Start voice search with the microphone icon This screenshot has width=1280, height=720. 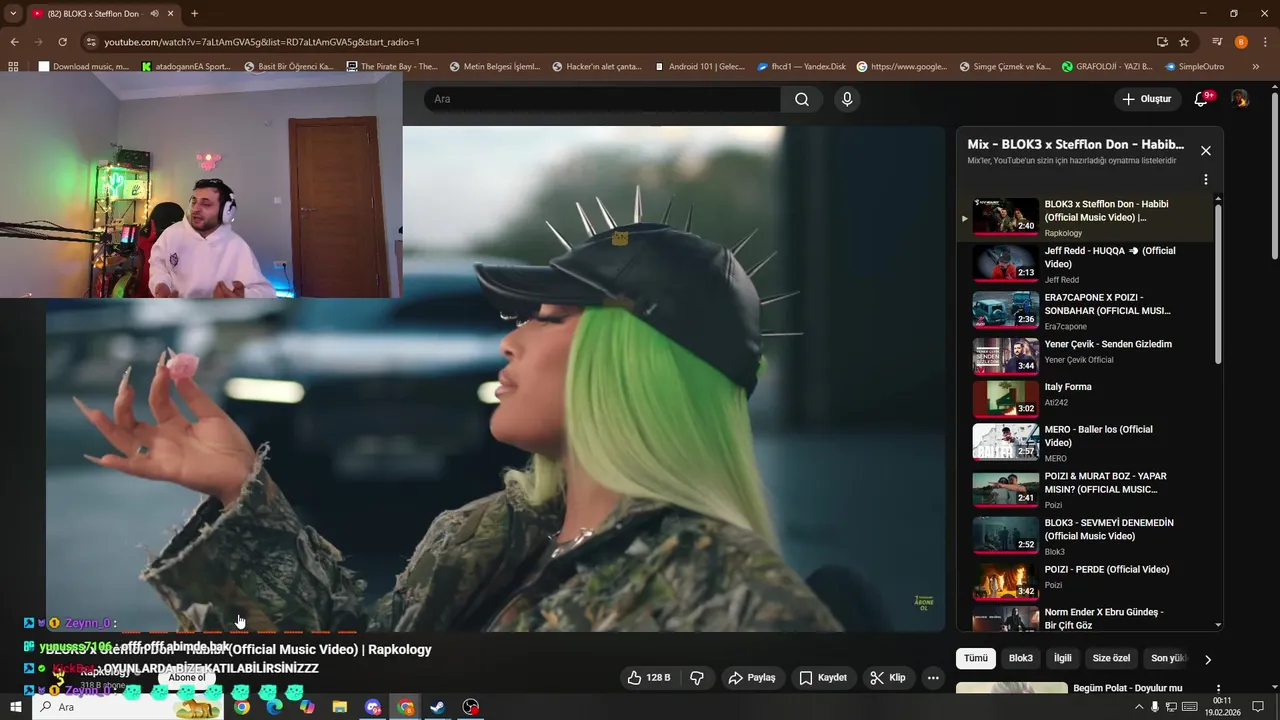coord(847,99)
